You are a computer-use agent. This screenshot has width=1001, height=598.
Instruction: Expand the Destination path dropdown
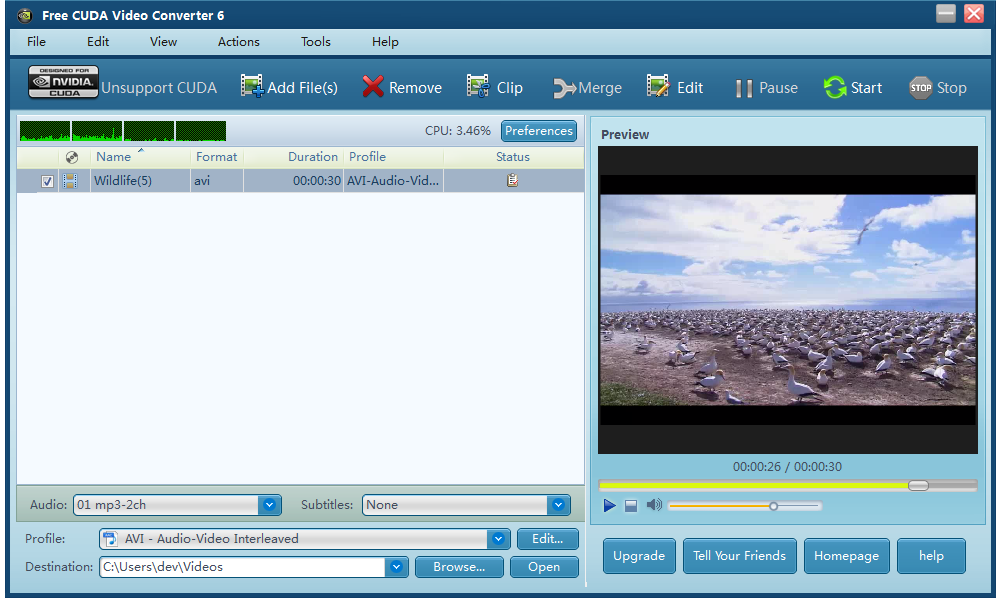tap(396, 567)
